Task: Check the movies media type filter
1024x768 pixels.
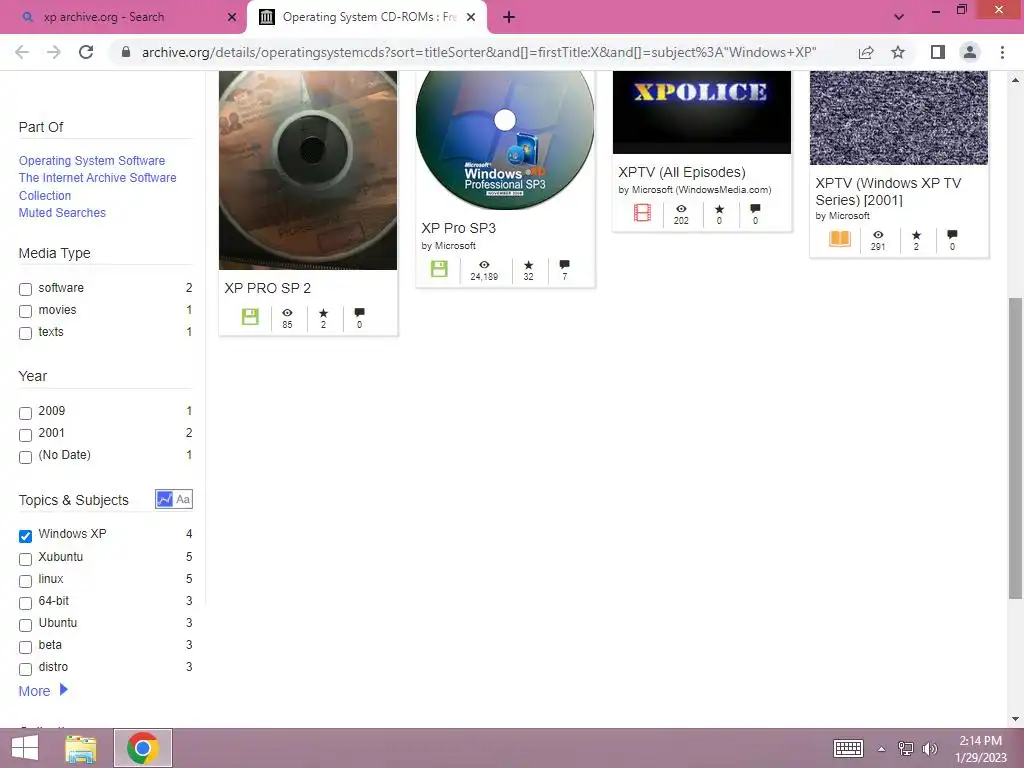Action: click(x=25, y=311)
